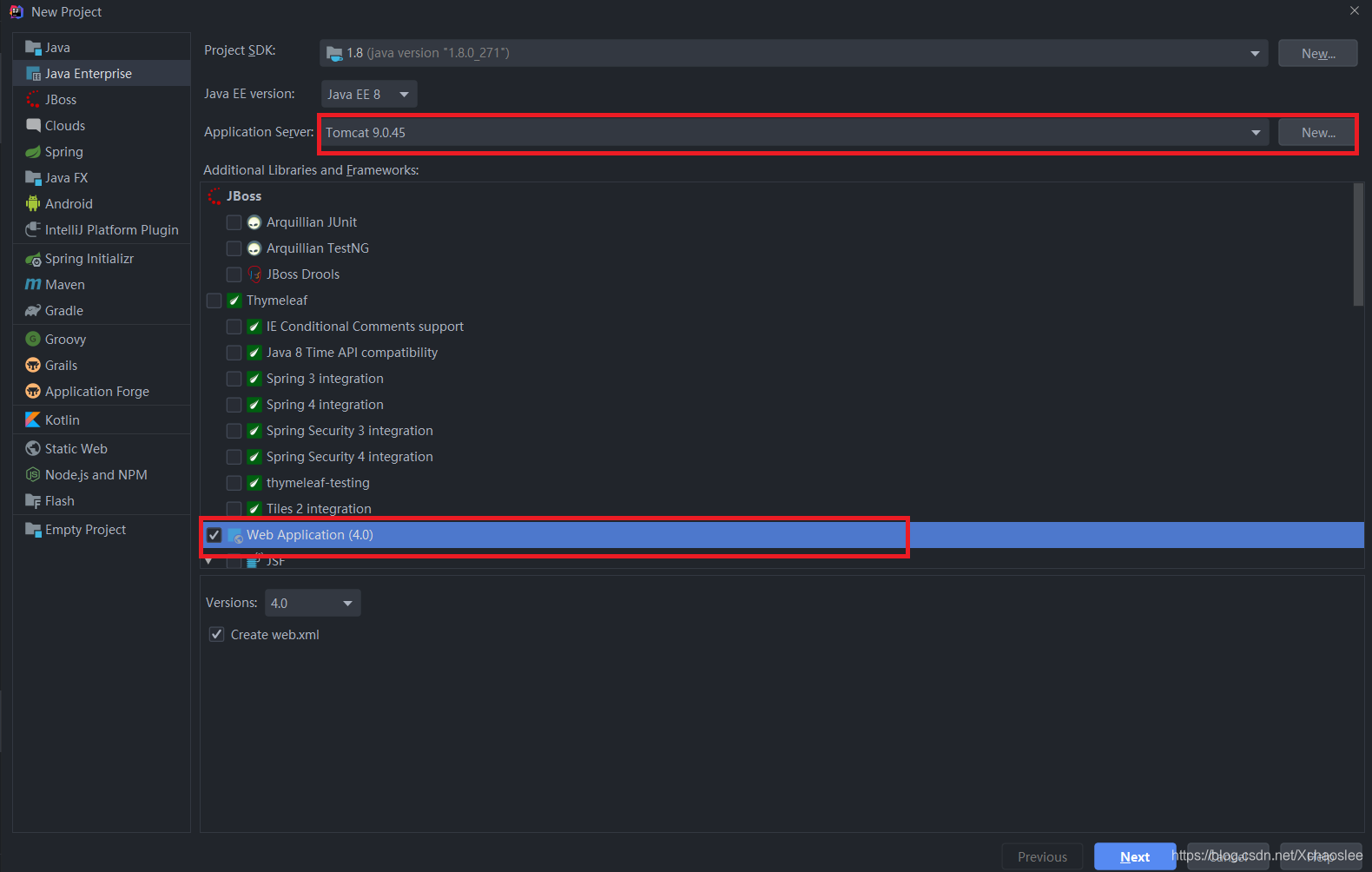Choose the JBoss icon in project list
This screenshot has width=1372, height=872.
click(33, 100)
